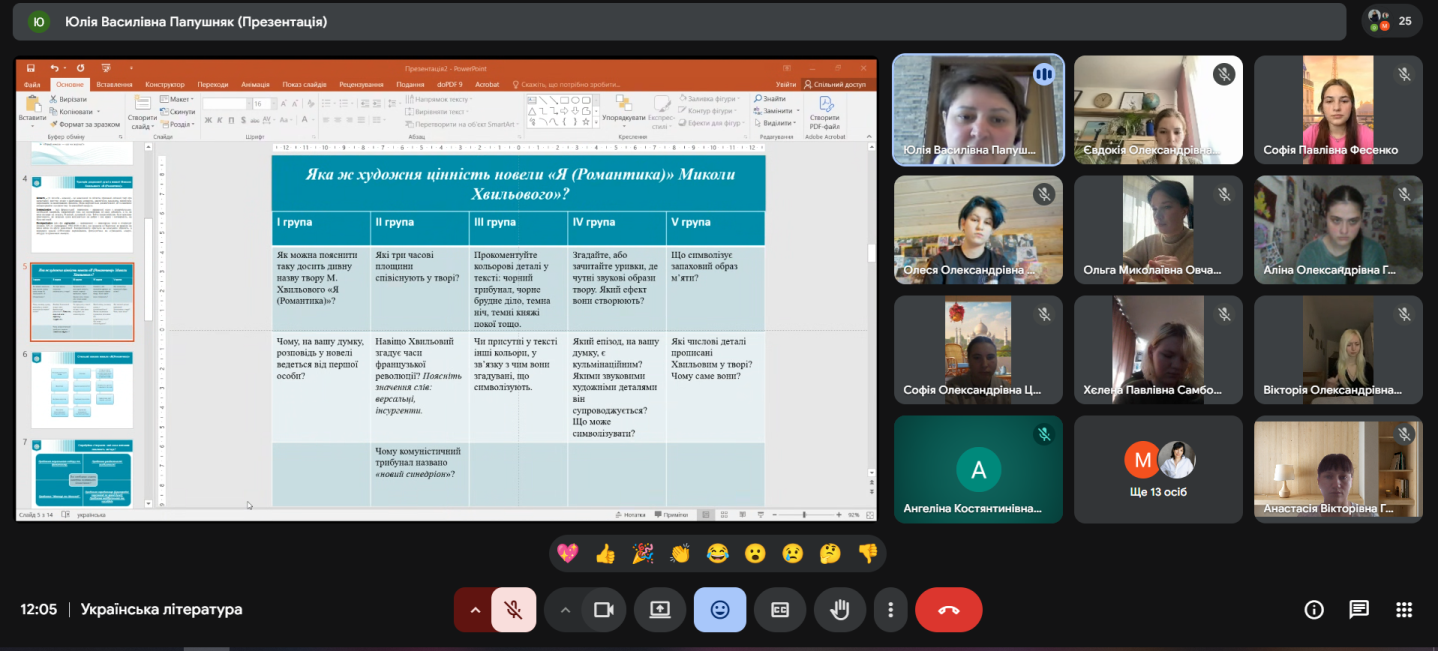Send the clapping hands reaction
Image resolution: width=1438 pixels, height=651 pixels.
(680, 553)
